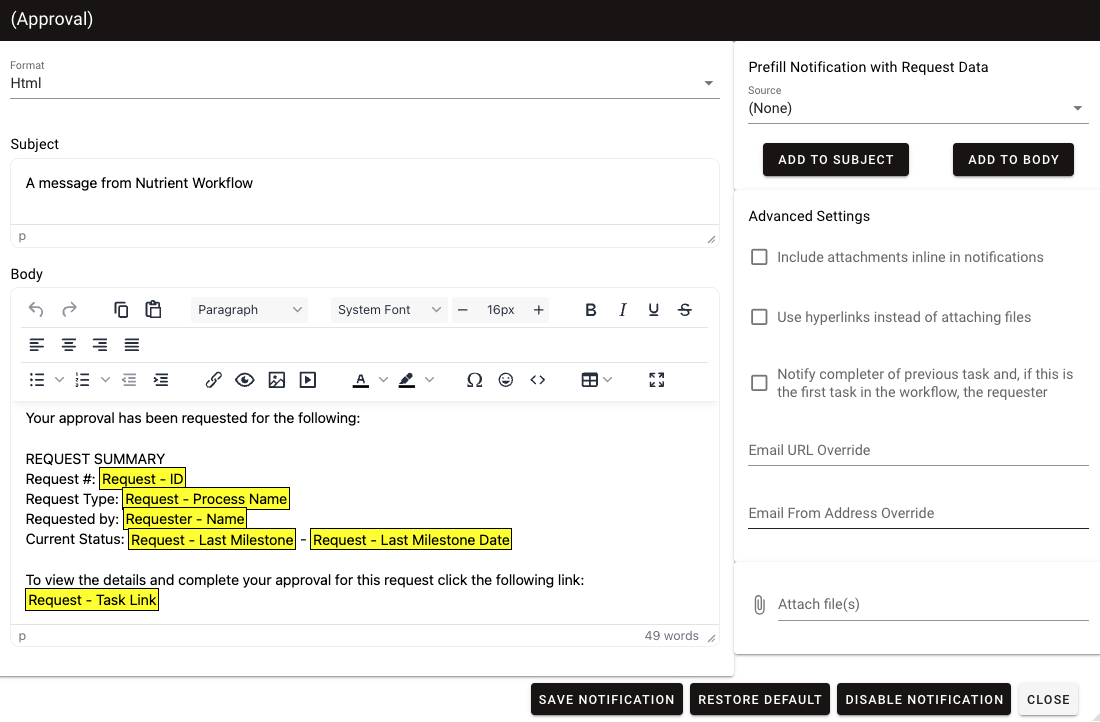1100x722 pixels.
Task: Open the emoji picker
Action: click(506, 380)
